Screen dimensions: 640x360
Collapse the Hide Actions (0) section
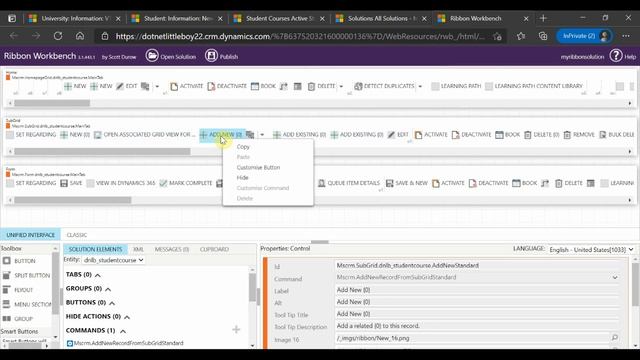pos(127,317)
